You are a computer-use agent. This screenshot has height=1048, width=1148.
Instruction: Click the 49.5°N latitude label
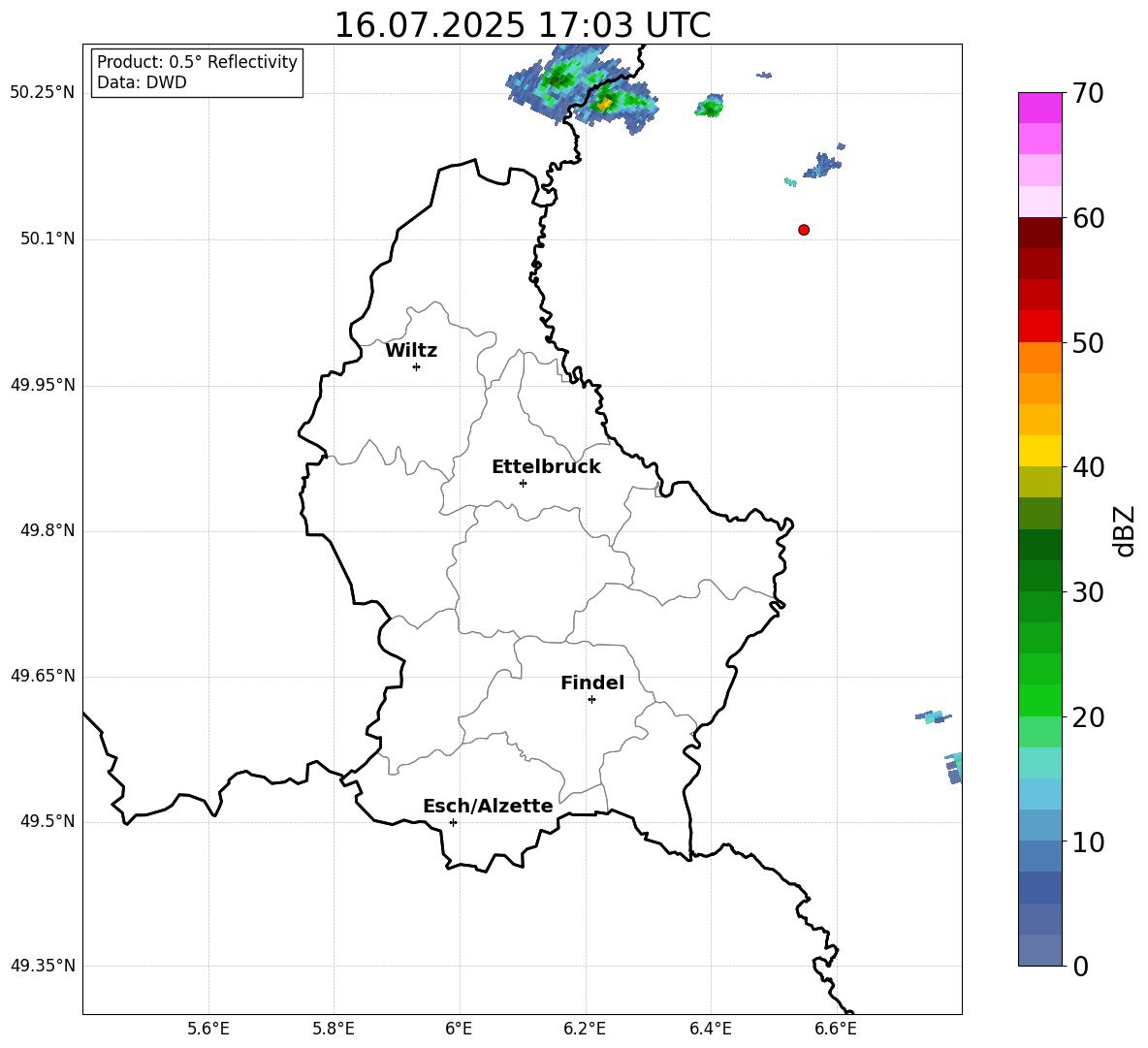(48, 821)
